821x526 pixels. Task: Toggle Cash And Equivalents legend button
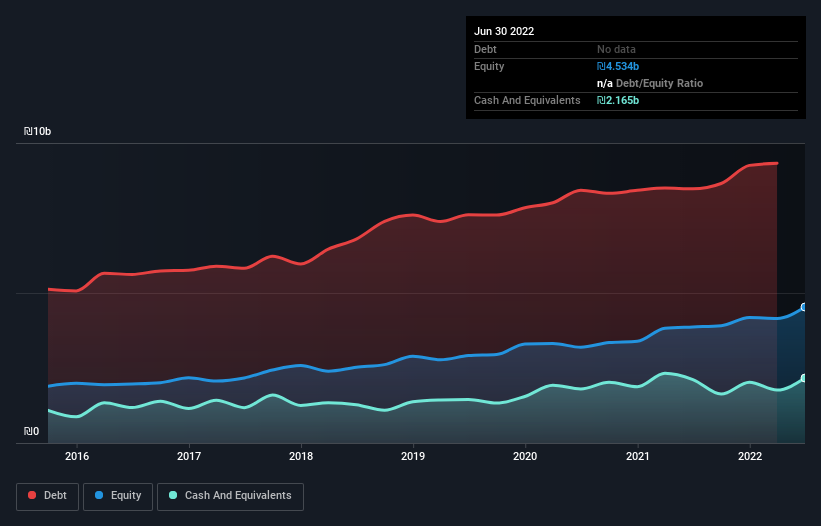click(230, 496)
